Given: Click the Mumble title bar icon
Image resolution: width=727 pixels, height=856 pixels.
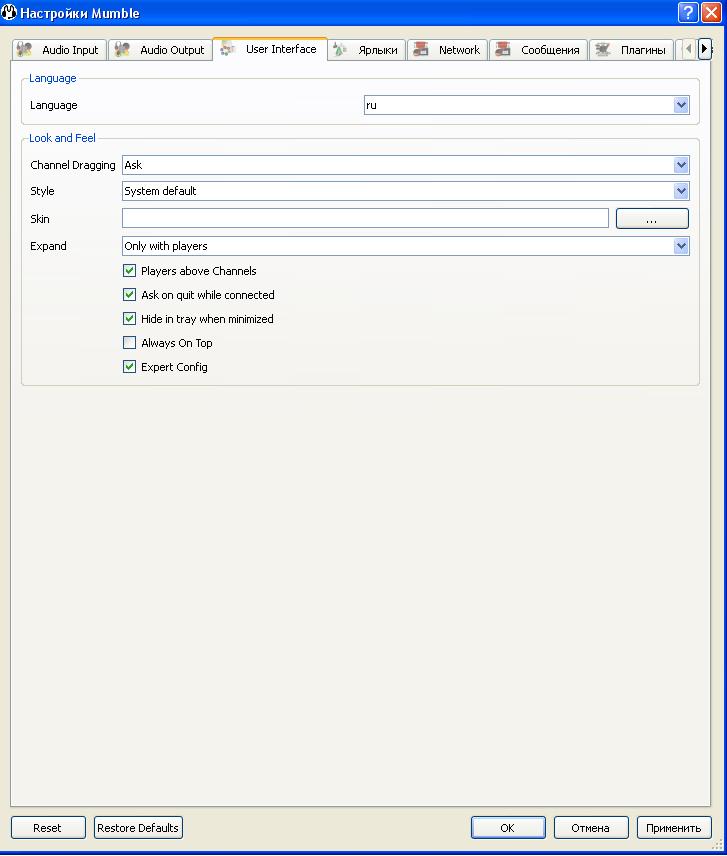Looking at the screenshot, I should click(x=10, y=13).
